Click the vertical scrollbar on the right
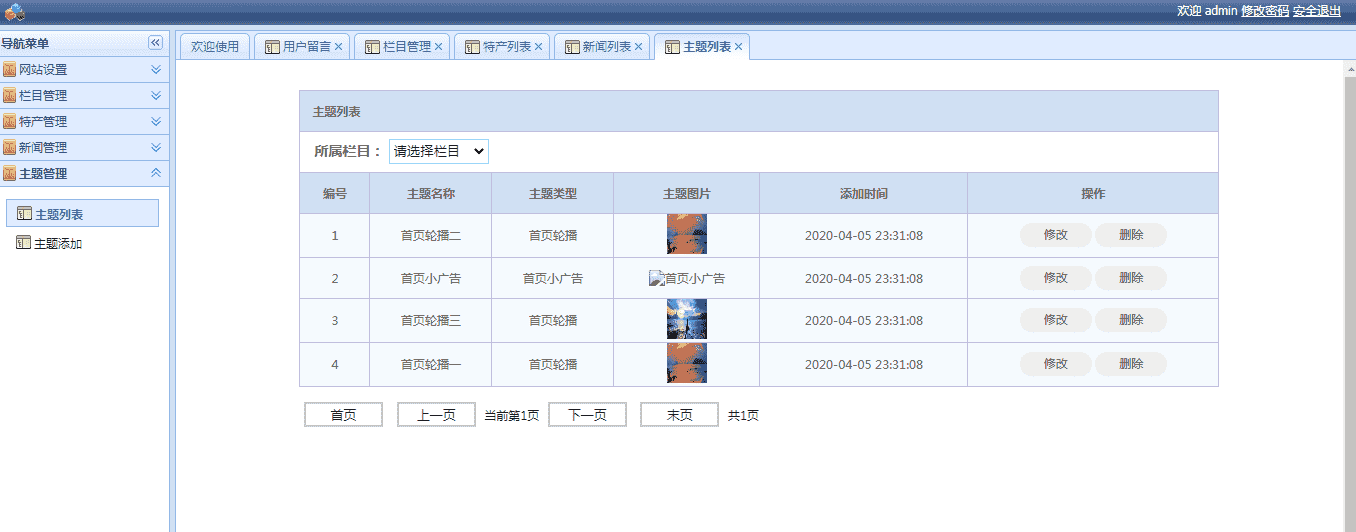1356x532 pixels. (1349, 296)
